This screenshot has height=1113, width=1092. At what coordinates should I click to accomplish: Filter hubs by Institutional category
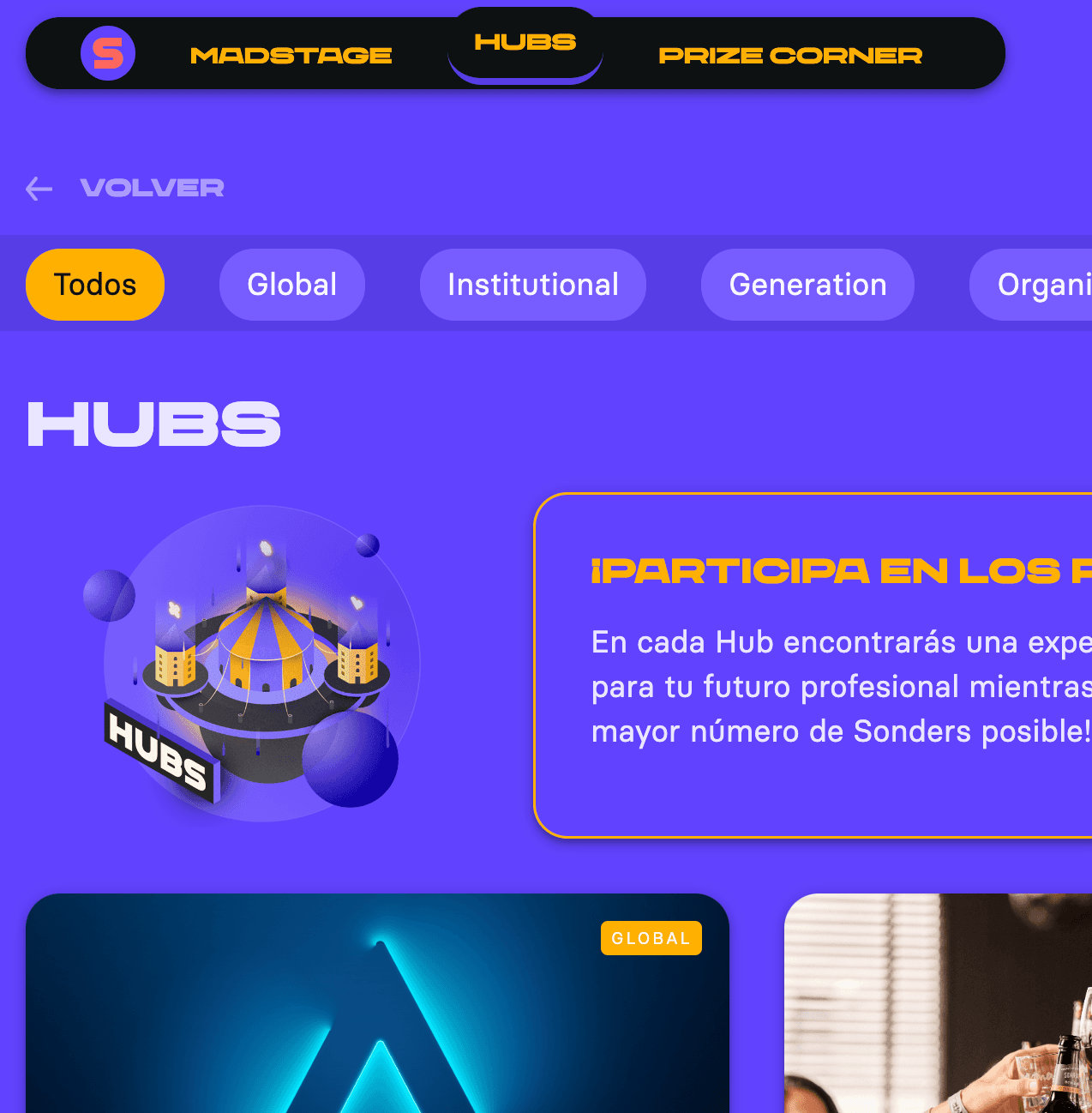click(x=533, y=285)
